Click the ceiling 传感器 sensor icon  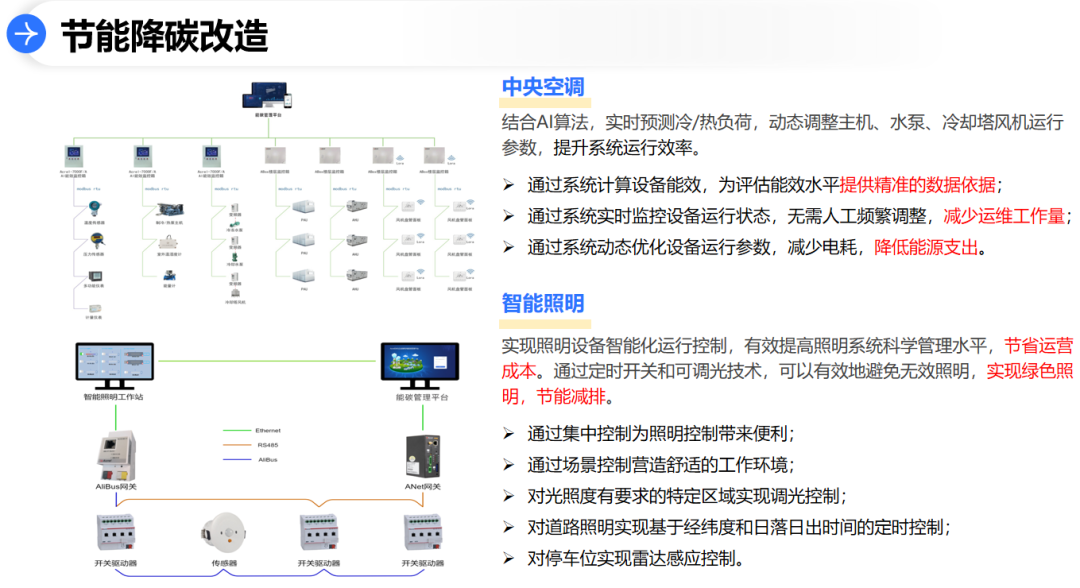[226, 532]
